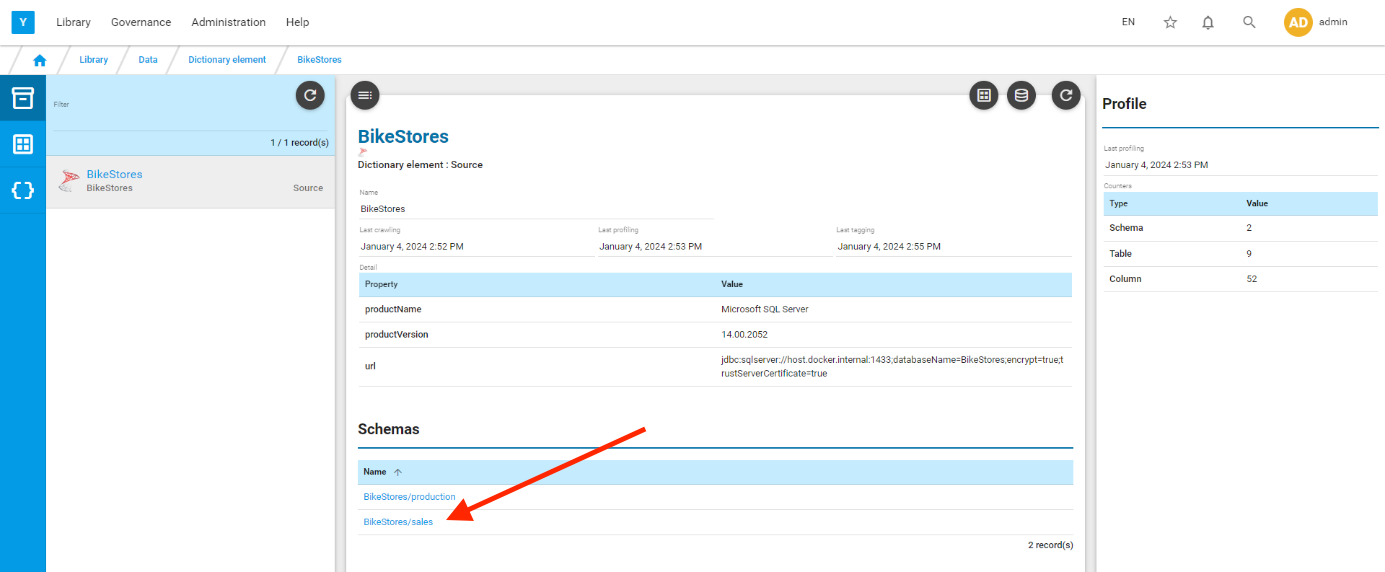
Task: Open the database toolbar icon
Action: 1021,95
